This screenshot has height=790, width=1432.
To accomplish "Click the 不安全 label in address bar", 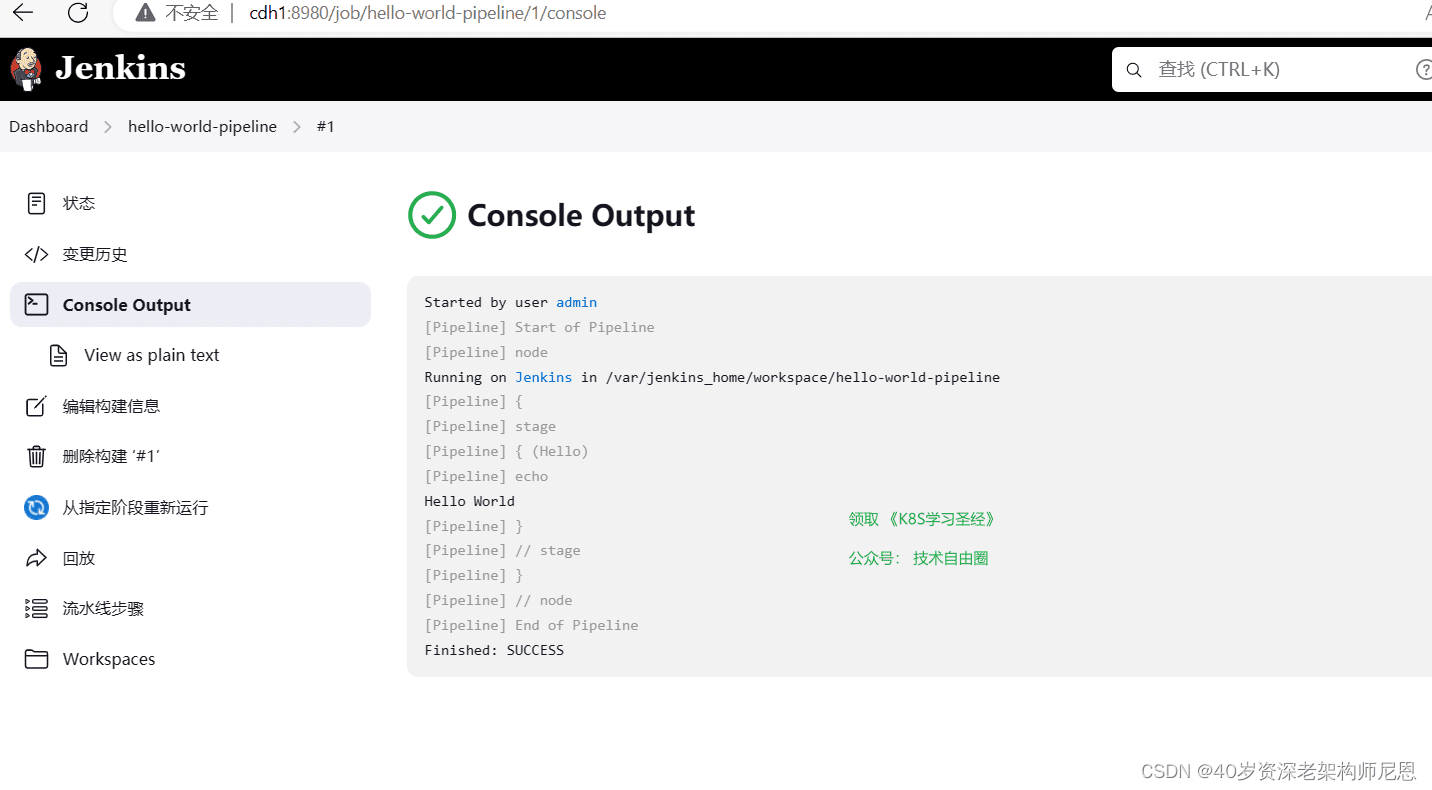I will [192, 13].
